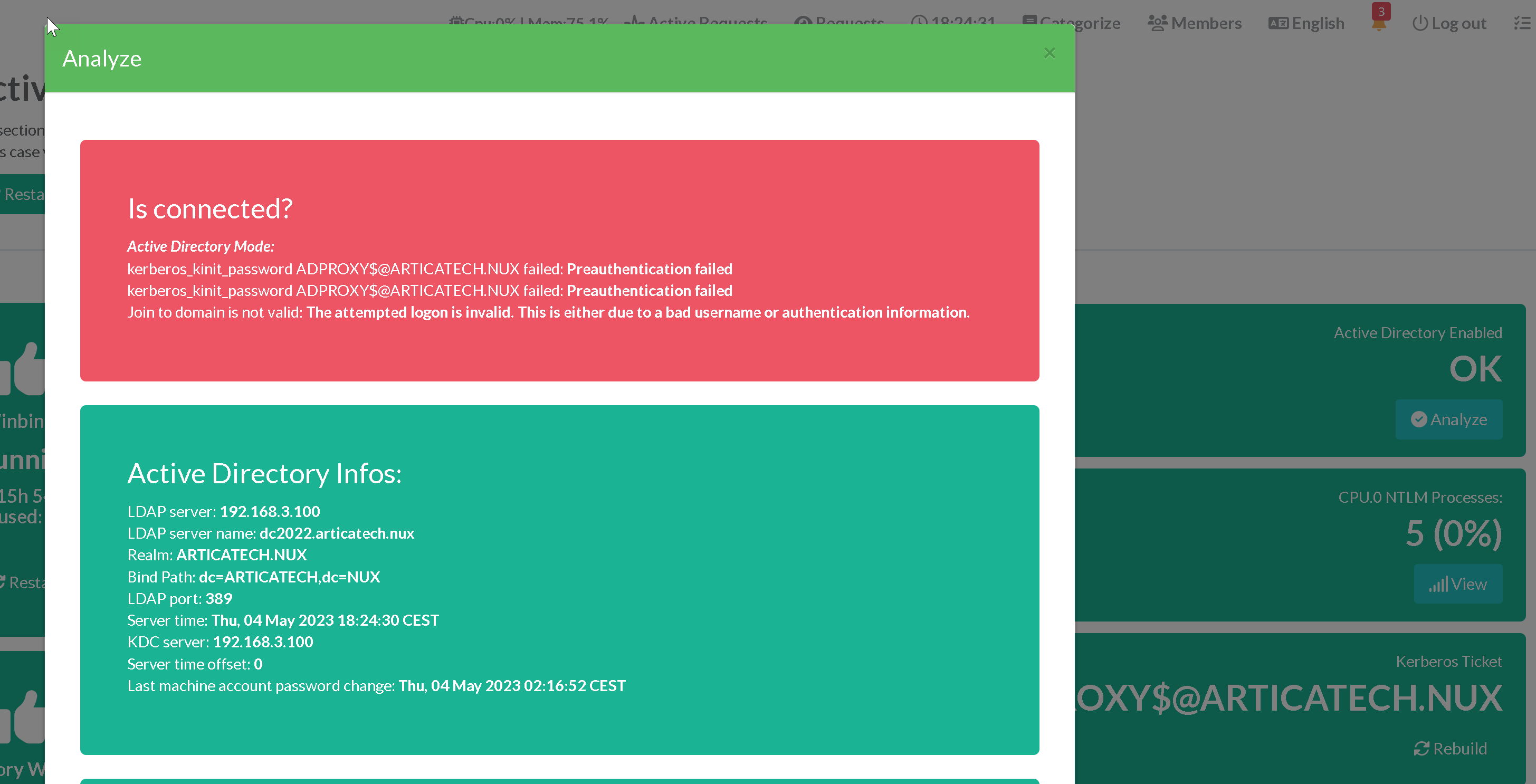Image resolution: width=1536 pixels, height=784 pixels.
Task: Click the Rebuild refresh icon
Action: [1421, 748]
